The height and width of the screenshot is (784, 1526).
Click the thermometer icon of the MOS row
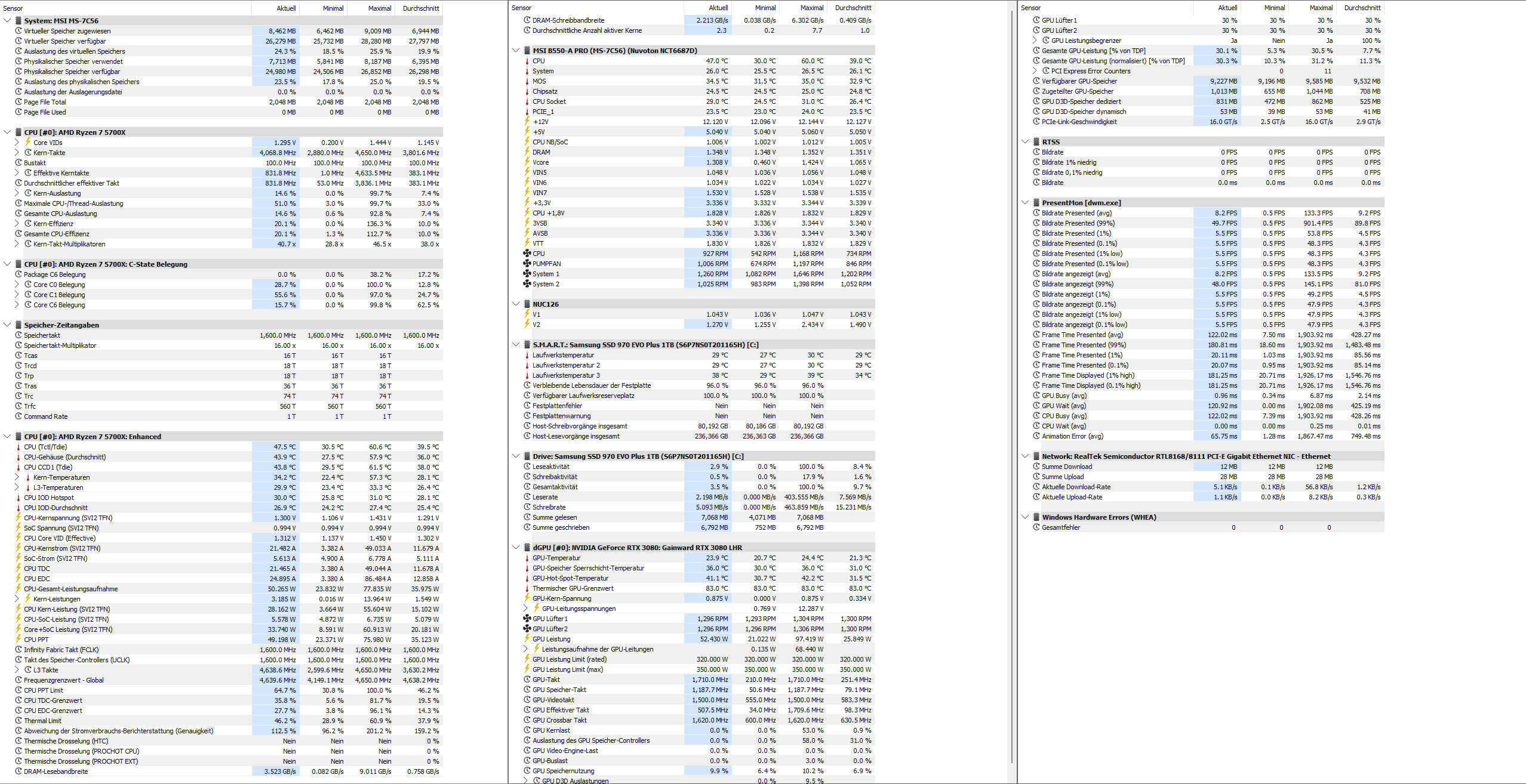coord(527,81)
